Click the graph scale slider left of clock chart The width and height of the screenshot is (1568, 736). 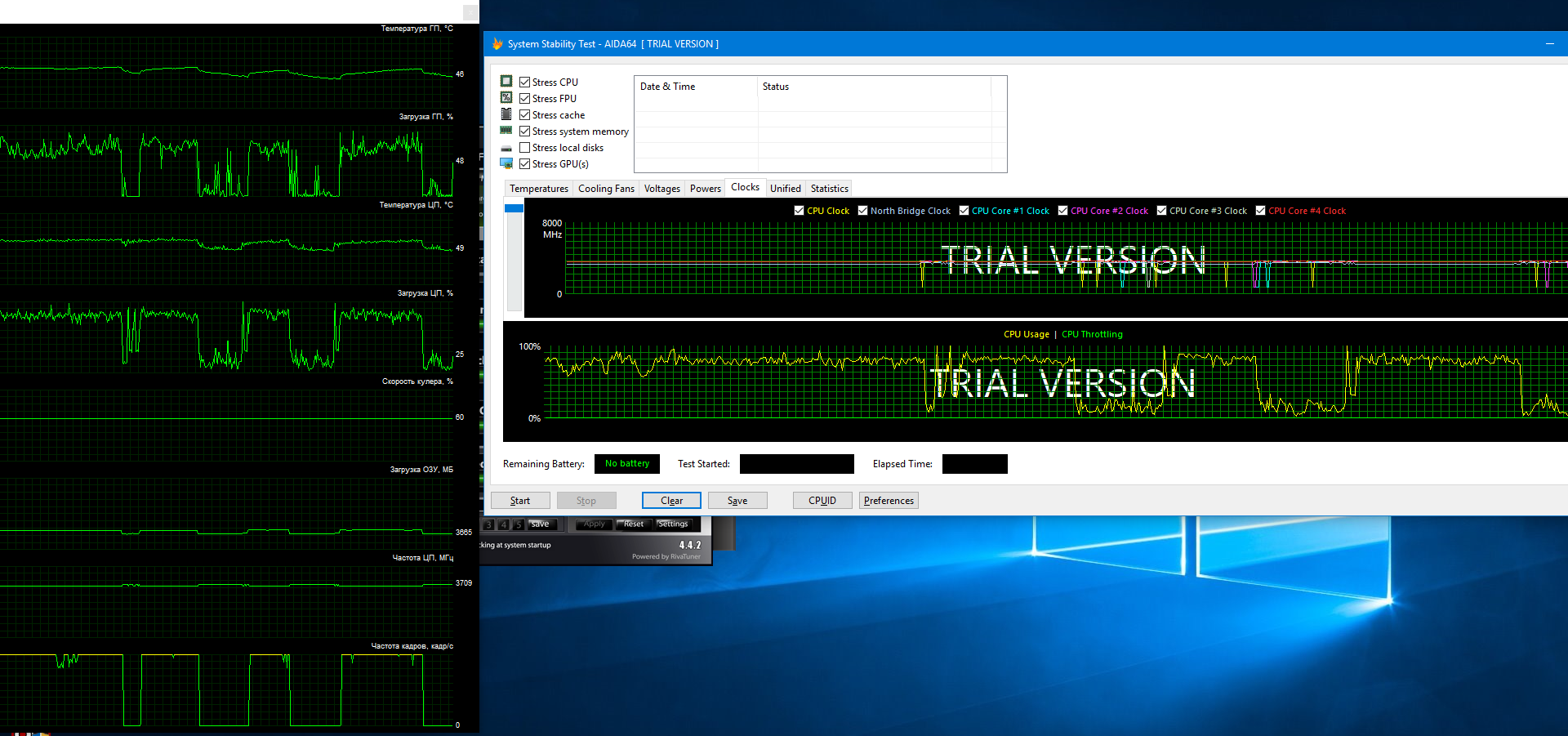514,209
